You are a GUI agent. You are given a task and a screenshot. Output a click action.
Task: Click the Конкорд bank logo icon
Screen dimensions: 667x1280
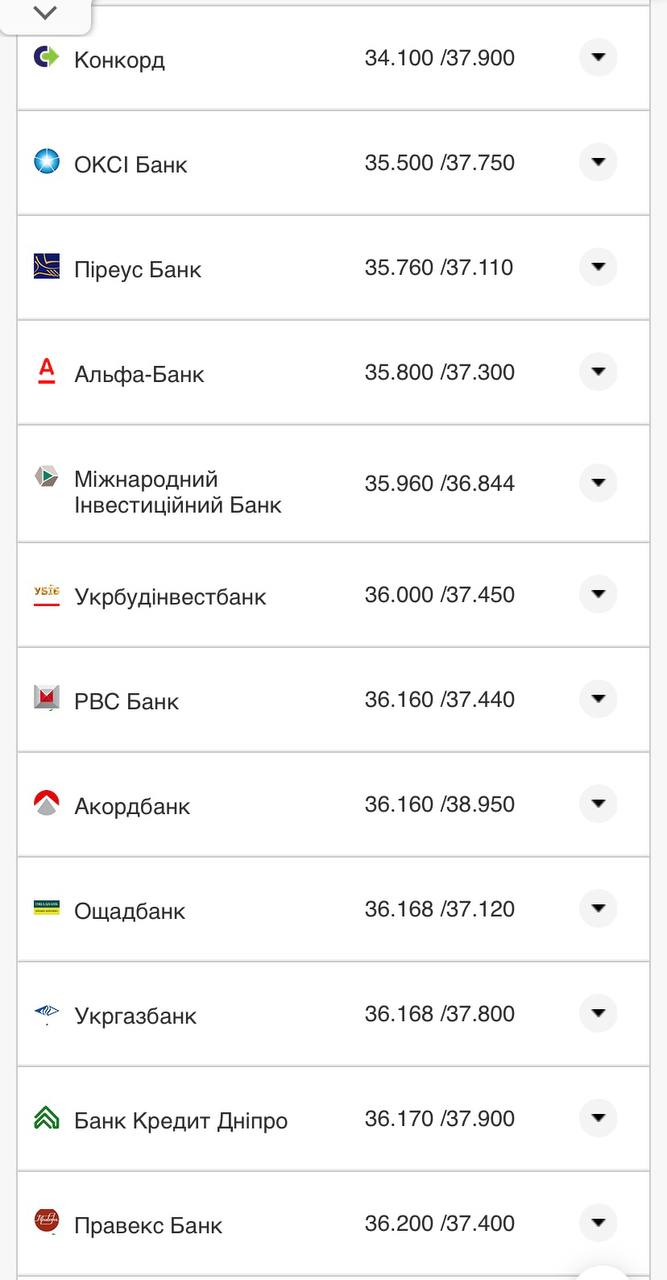[x=46, y=57]
